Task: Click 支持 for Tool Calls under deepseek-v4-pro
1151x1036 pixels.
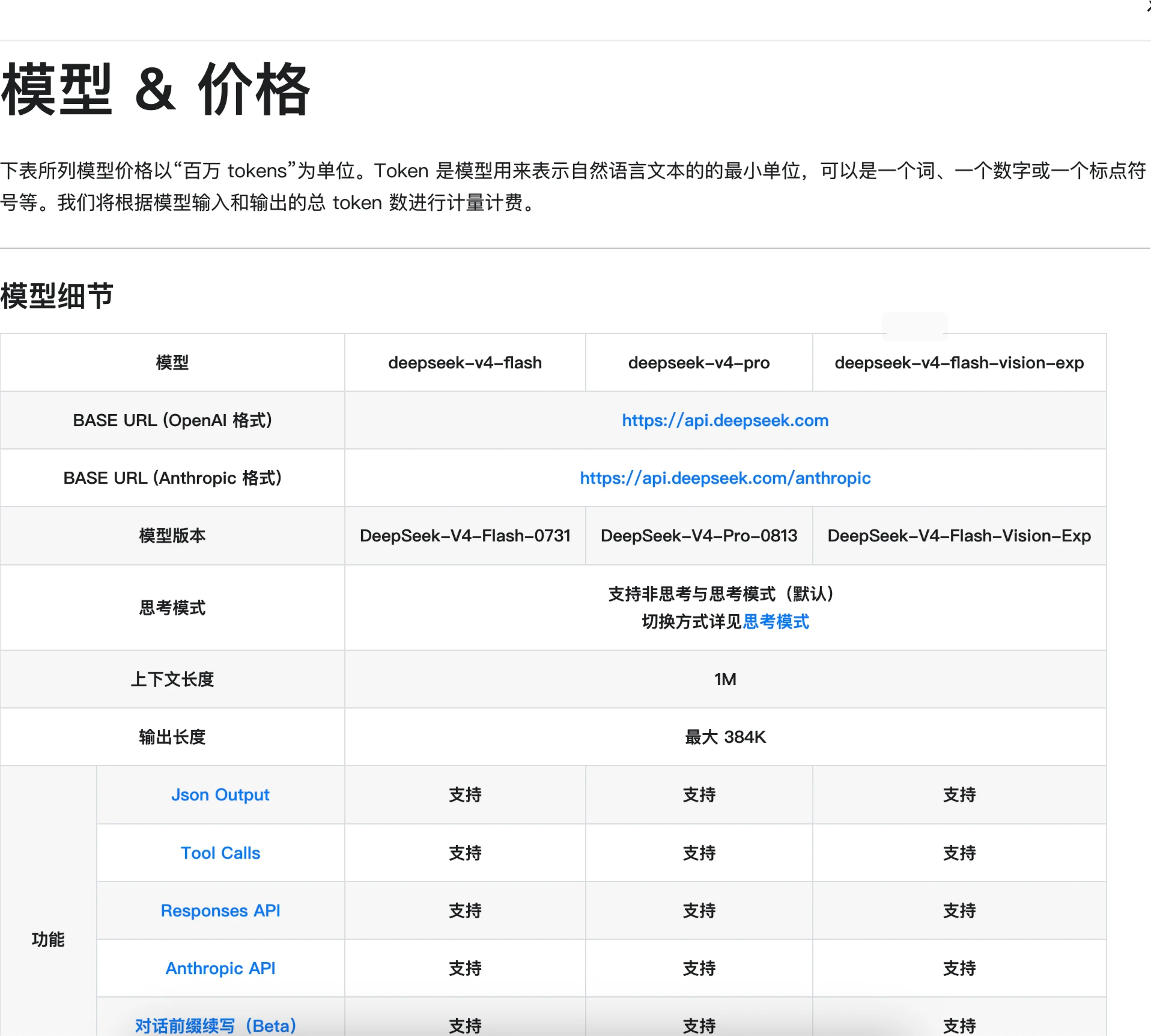Action: coord(699,853)
